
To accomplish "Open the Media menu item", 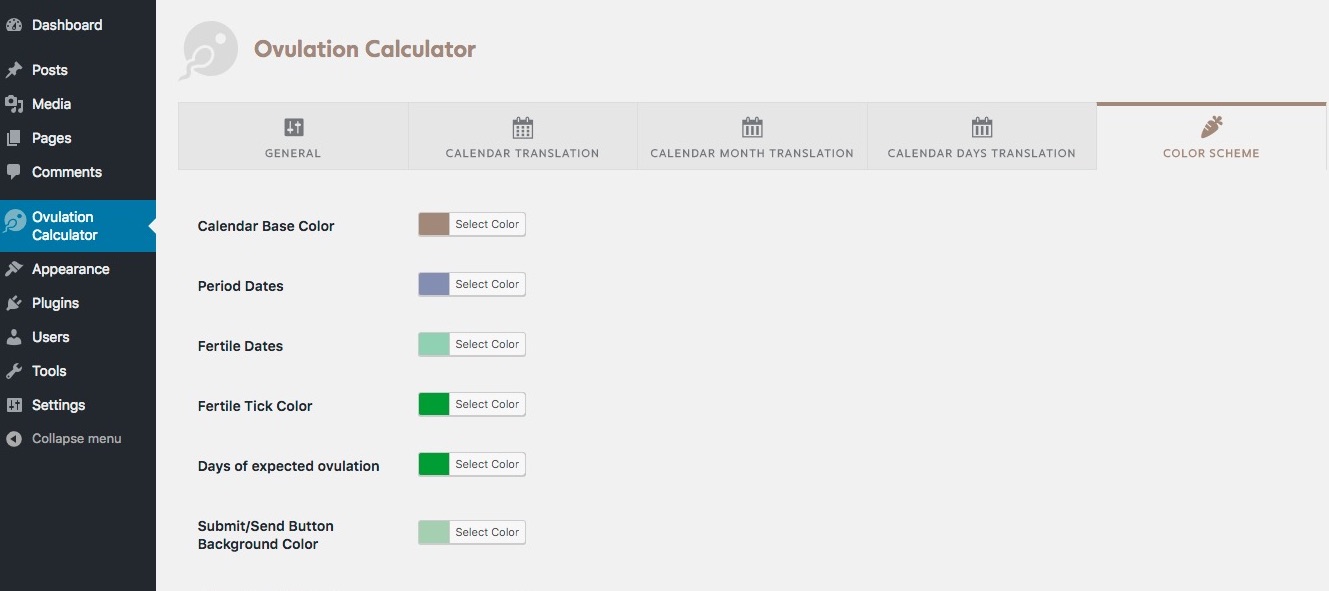I will click(x=78, y=104).
